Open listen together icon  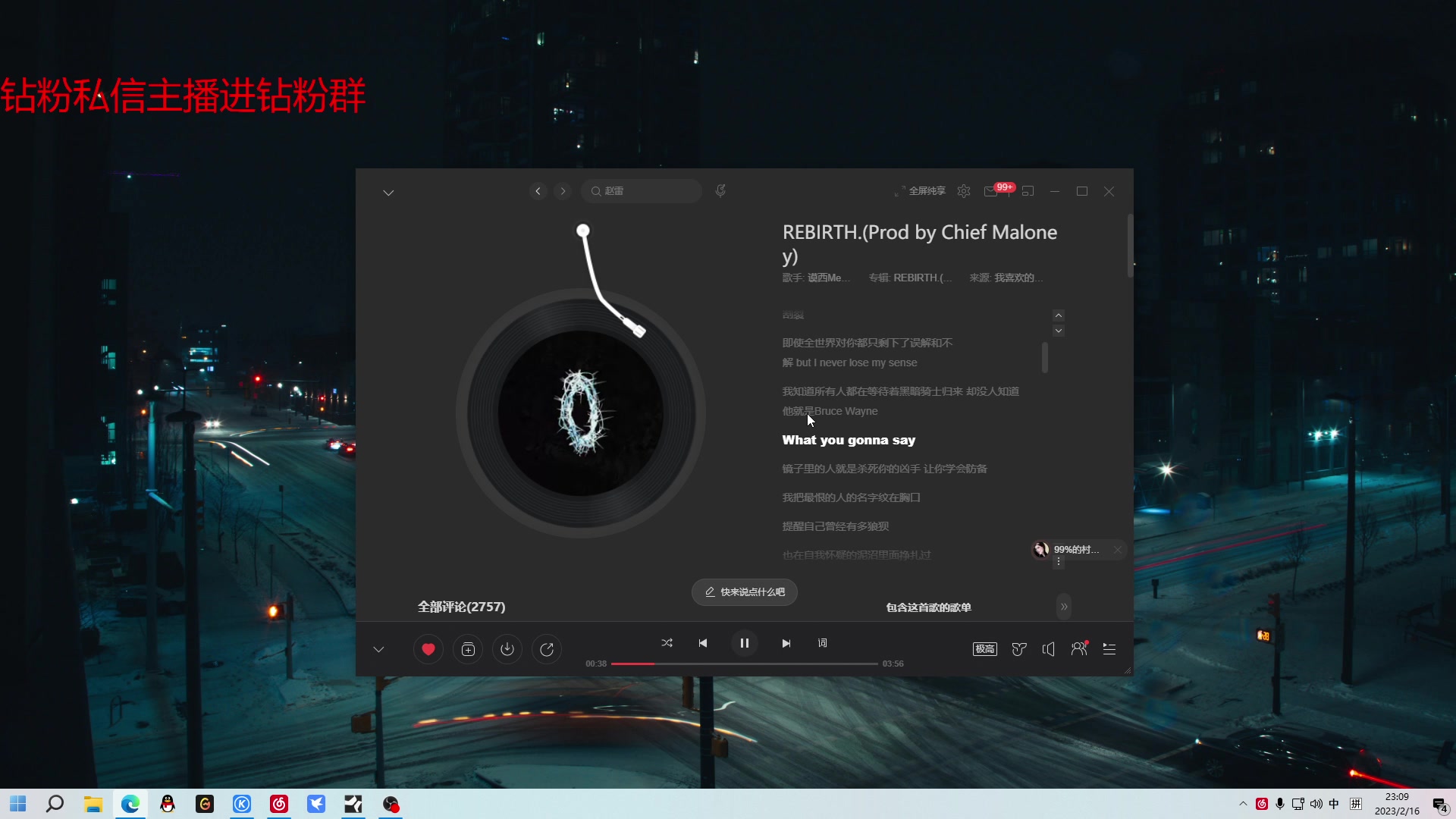coord(1078,649)
